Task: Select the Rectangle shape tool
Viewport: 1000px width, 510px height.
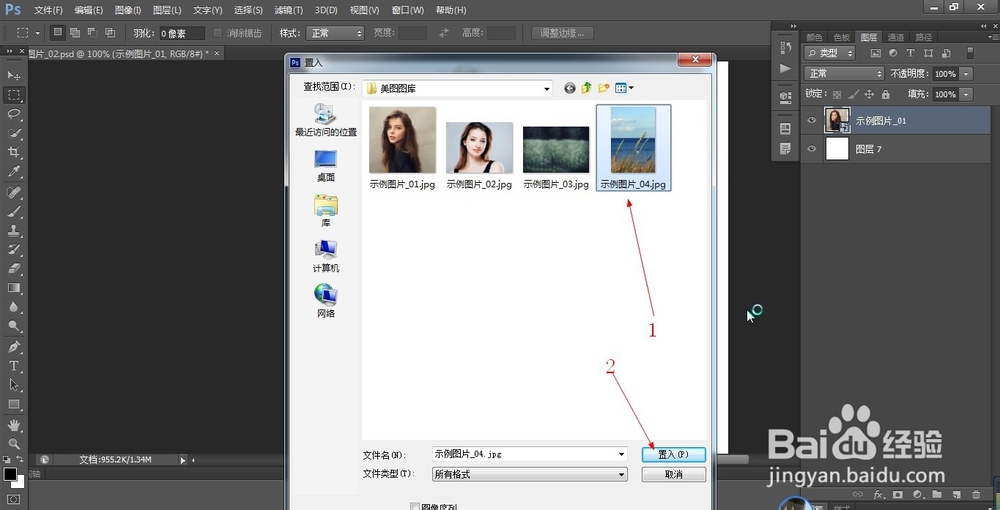Action: (13, 404)
